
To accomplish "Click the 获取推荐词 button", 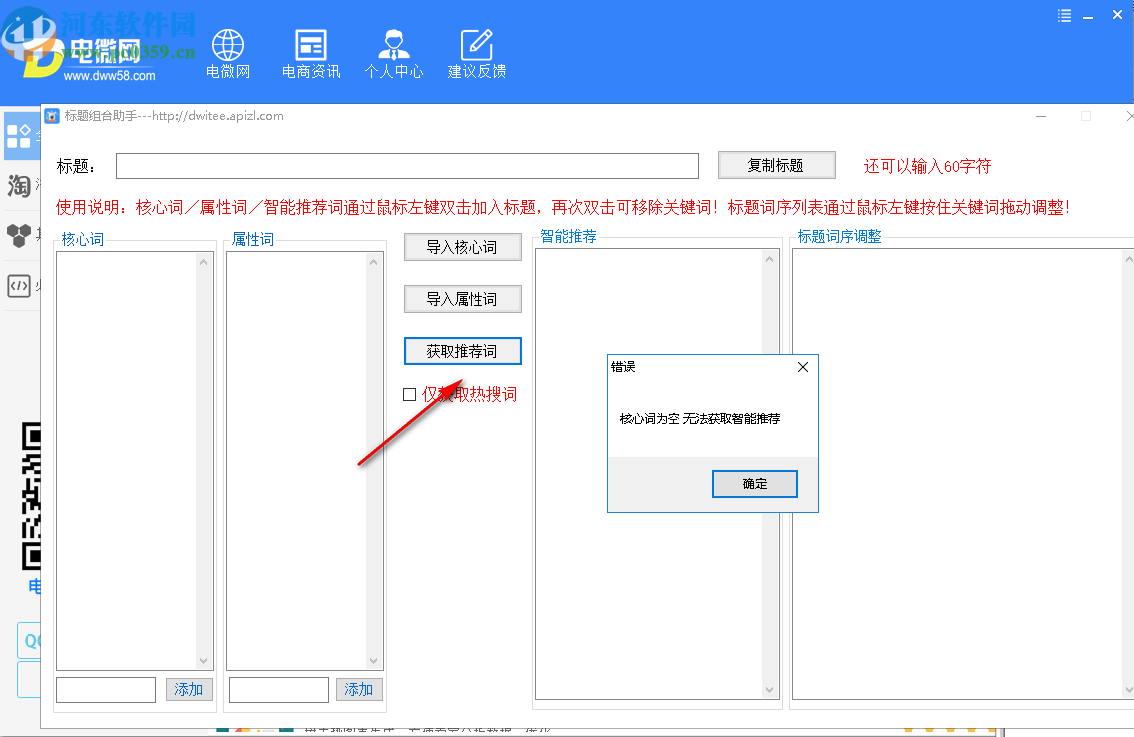I will pos(462,351).
